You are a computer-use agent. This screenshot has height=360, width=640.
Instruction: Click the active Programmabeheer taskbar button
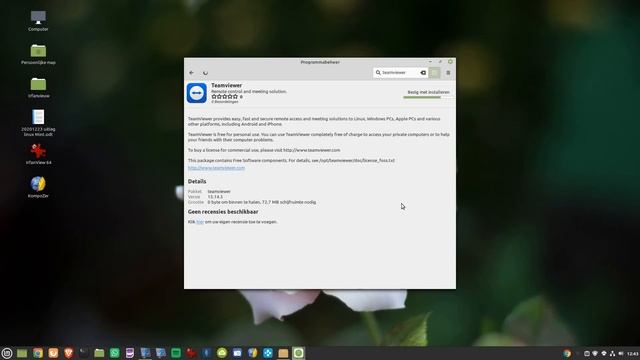pos(298,353)
